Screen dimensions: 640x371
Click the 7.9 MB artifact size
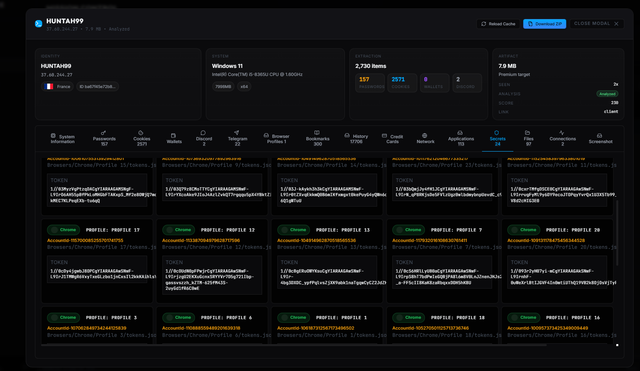point(507,66)
